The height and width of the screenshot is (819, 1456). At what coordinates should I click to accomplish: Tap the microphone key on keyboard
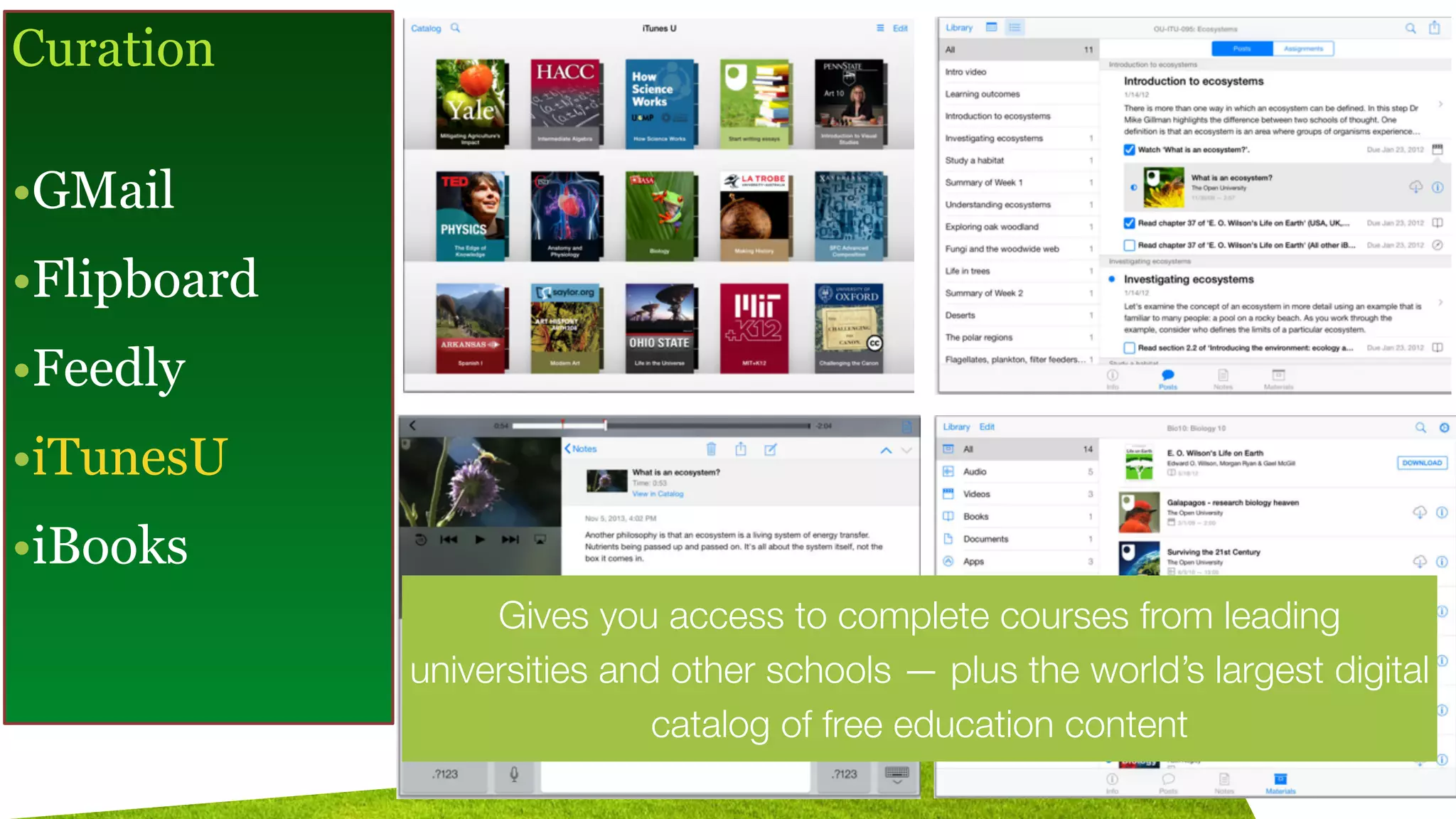(514, 774)
